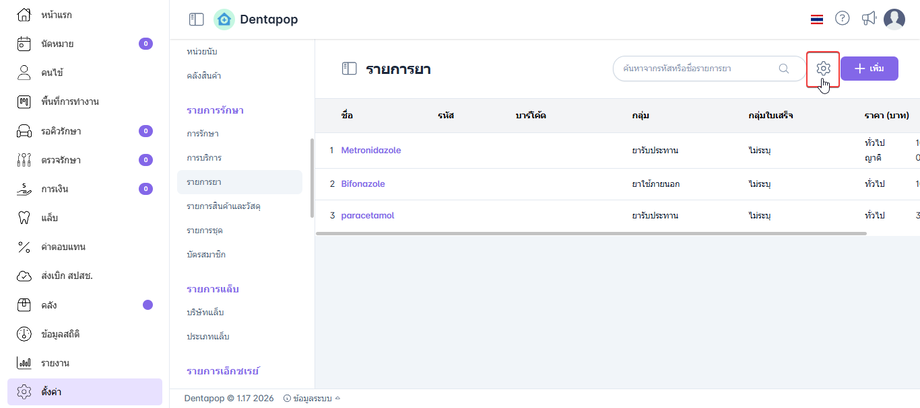
Task: Click the table's horizontal scrollbar
Action: tap(590, 234)
